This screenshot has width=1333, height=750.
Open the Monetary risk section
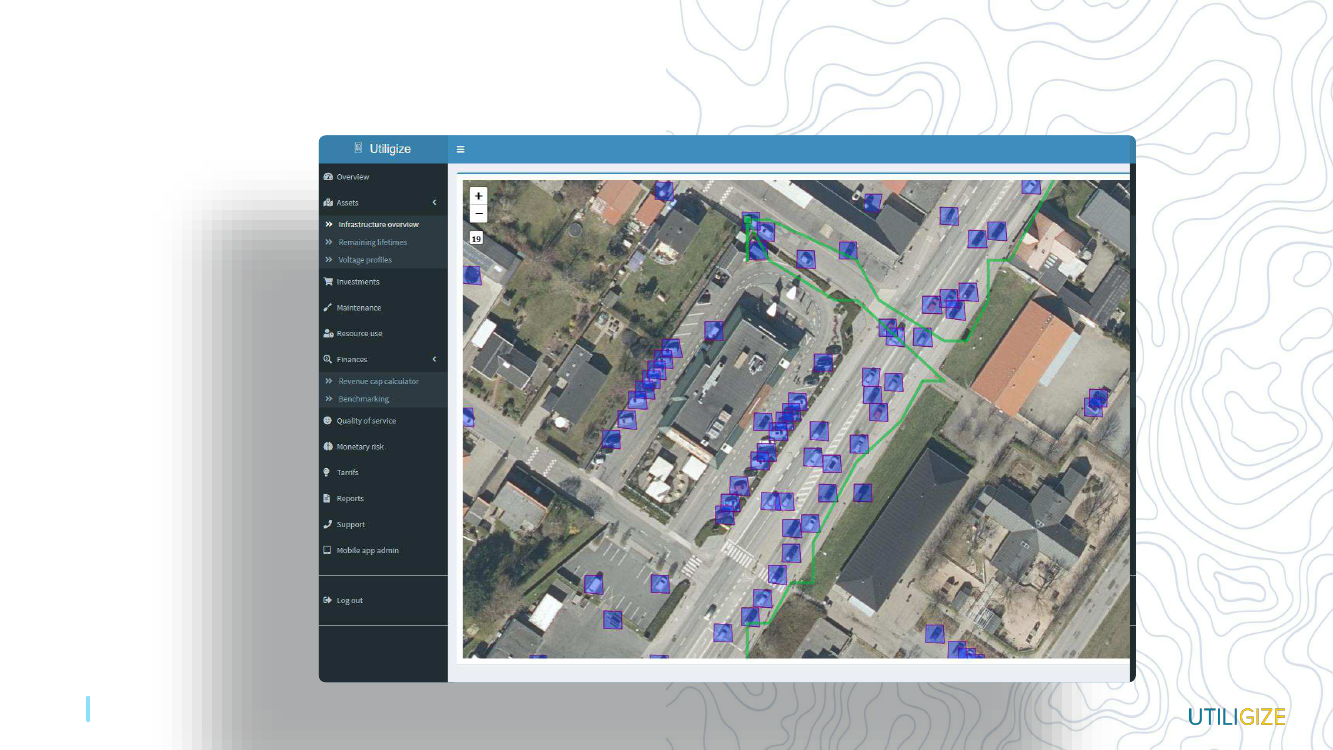click(x=383, y=447)
